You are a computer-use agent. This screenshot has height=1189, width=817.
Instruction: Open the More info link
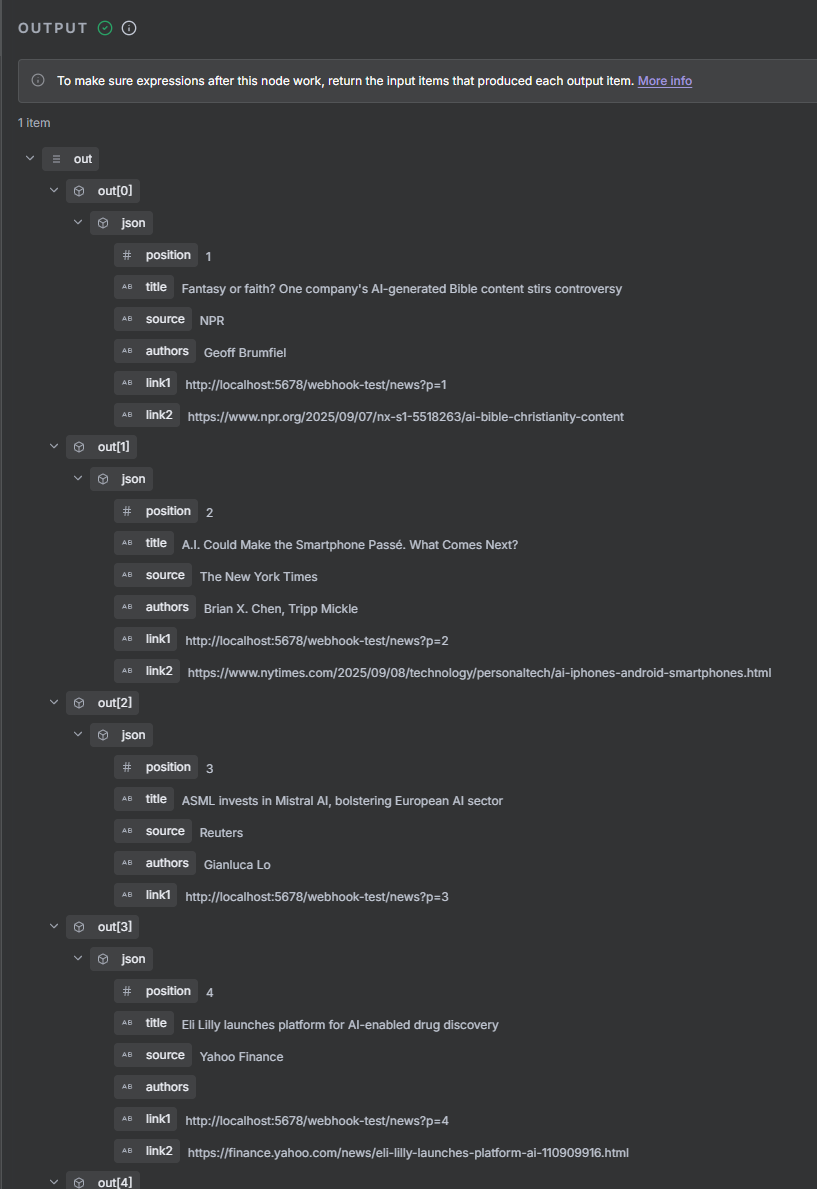tap(664, 81)
